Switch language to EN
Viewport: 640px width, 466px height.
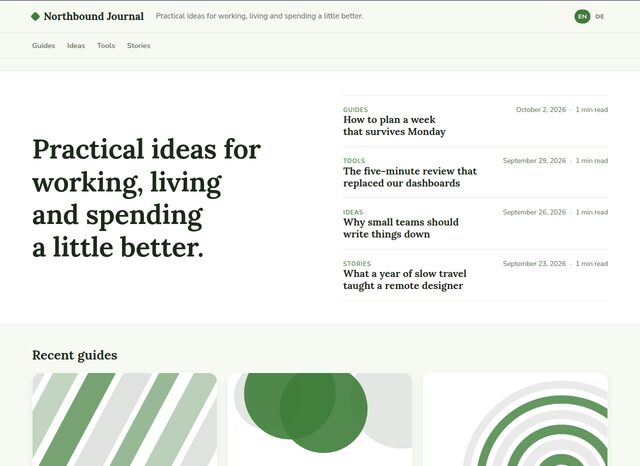[582, 16]
